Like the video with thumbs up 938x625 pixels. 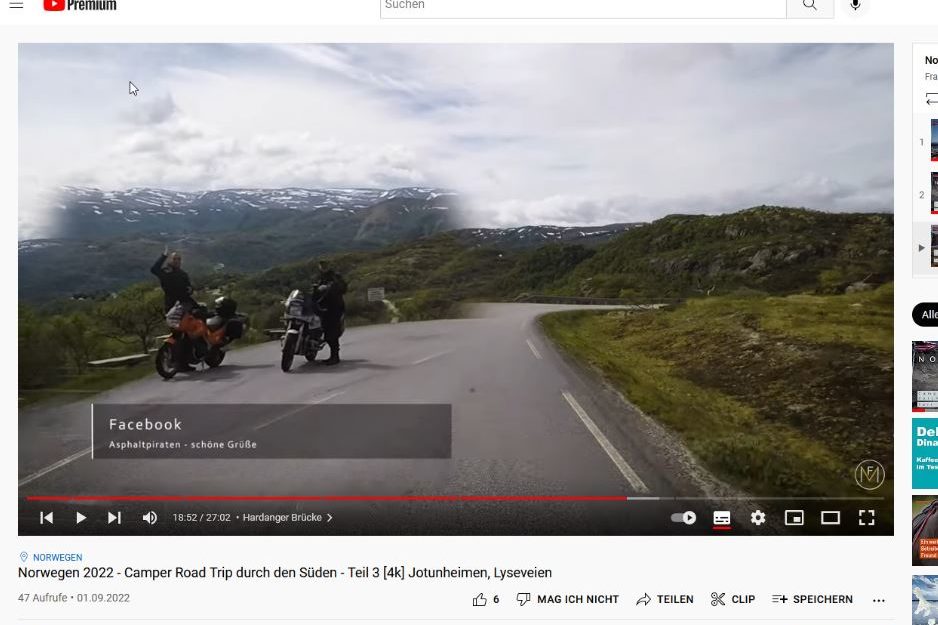pos(486,599)
